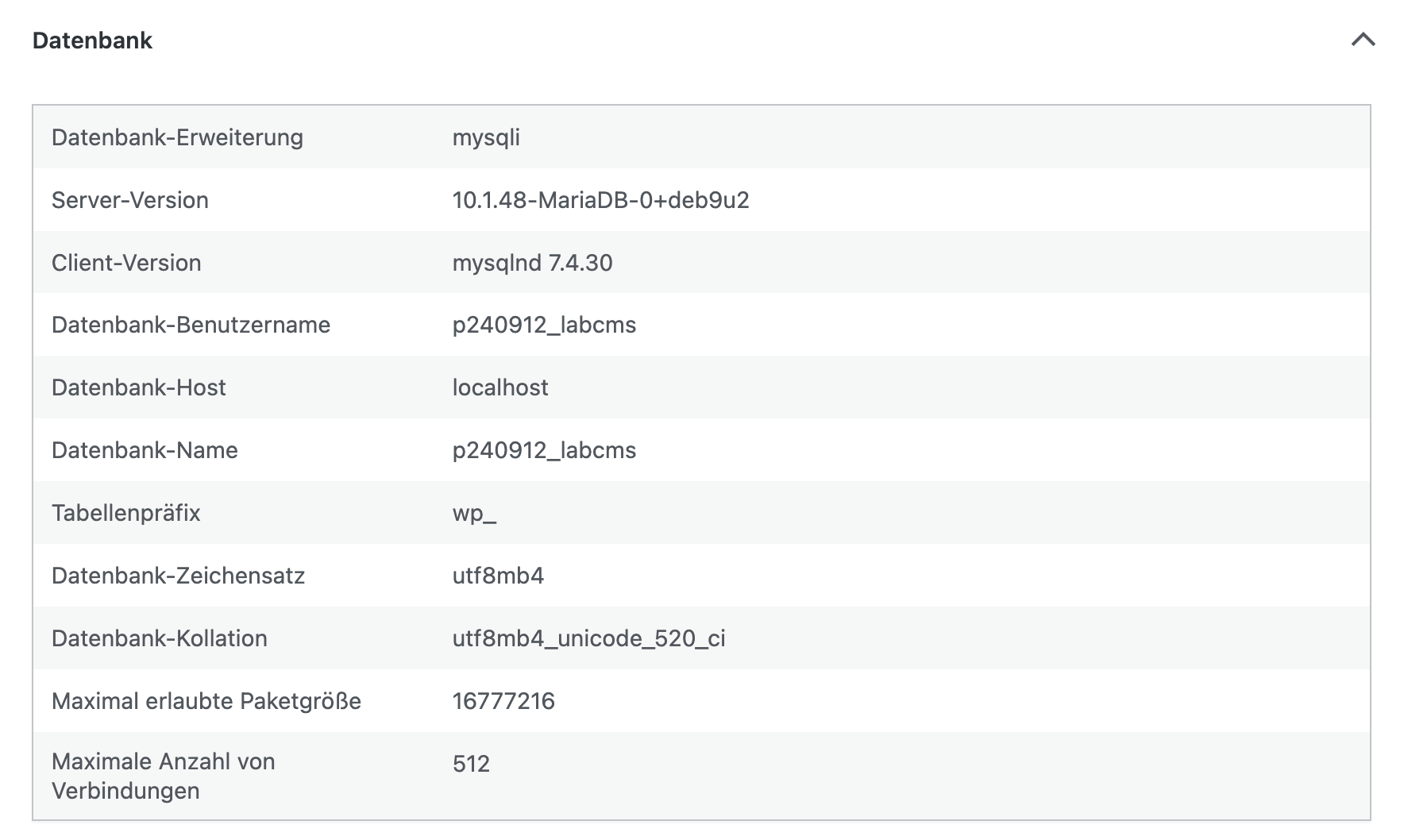Select the utf8mb4 Zeichensatz value
The height and width of the screenshot is (840, 1404).
pyautogui.click(x=498, y=576)
